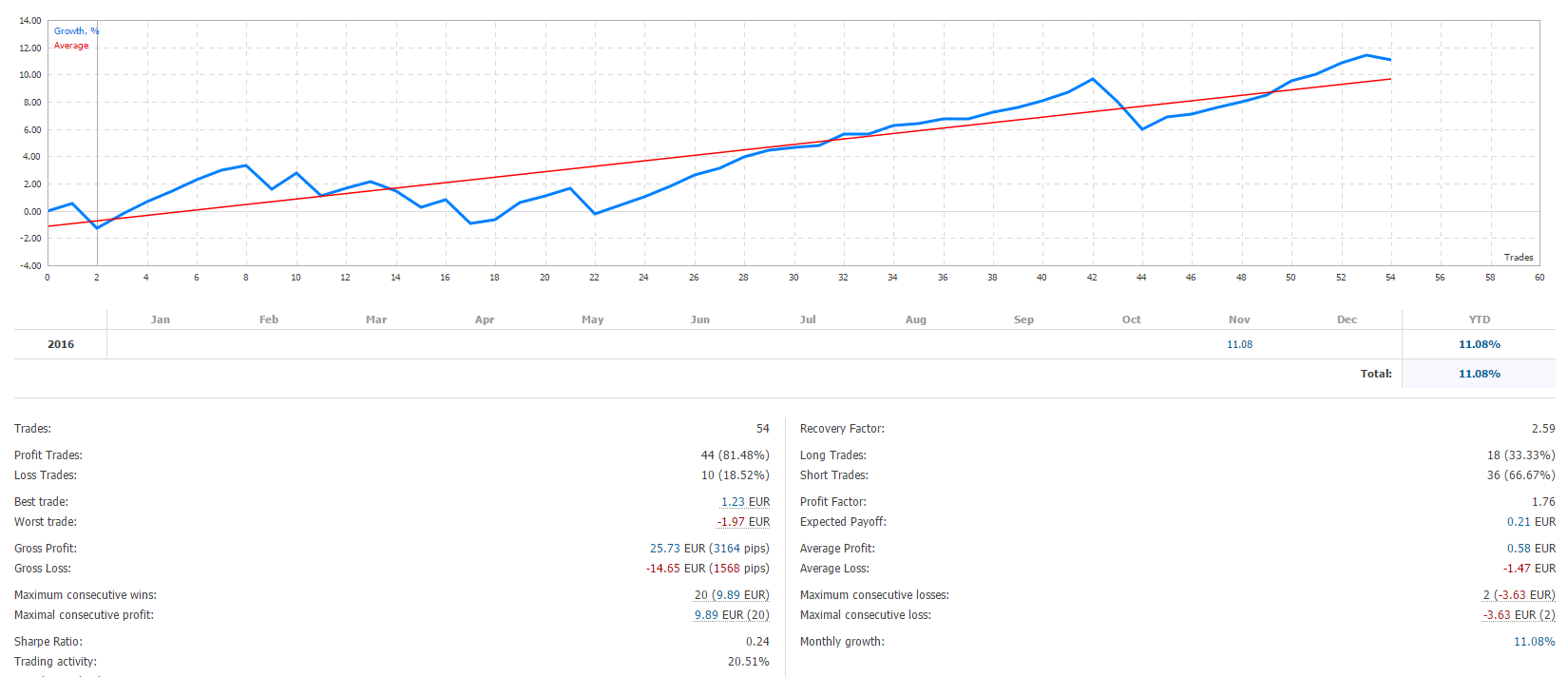Viewport: 1568px width, 677px height.
Task: Click the Maximum consecutive wins value
Action: [731, 595]
